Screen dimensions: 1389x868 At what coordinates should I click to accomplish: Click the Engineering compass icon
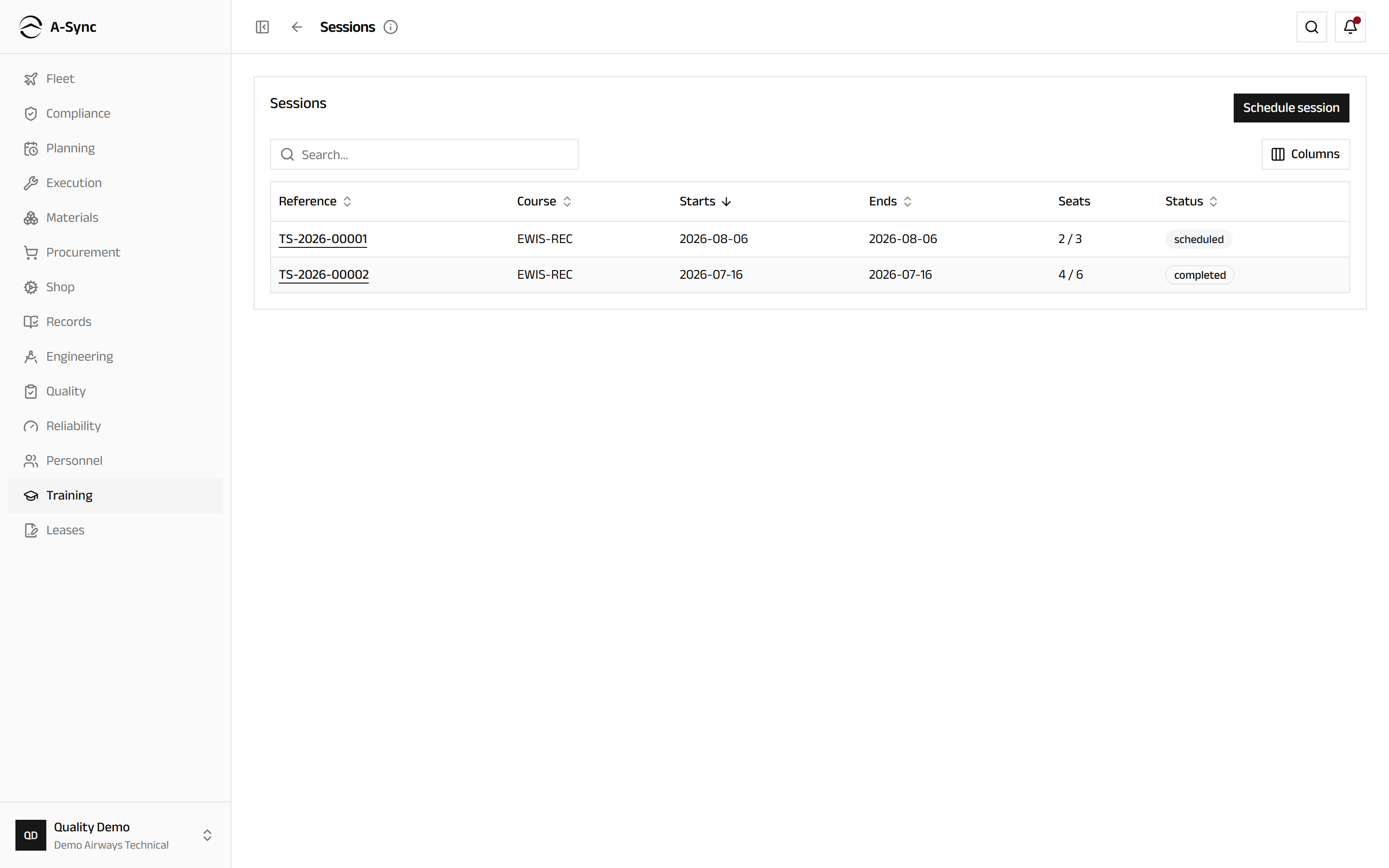(31, 356)
